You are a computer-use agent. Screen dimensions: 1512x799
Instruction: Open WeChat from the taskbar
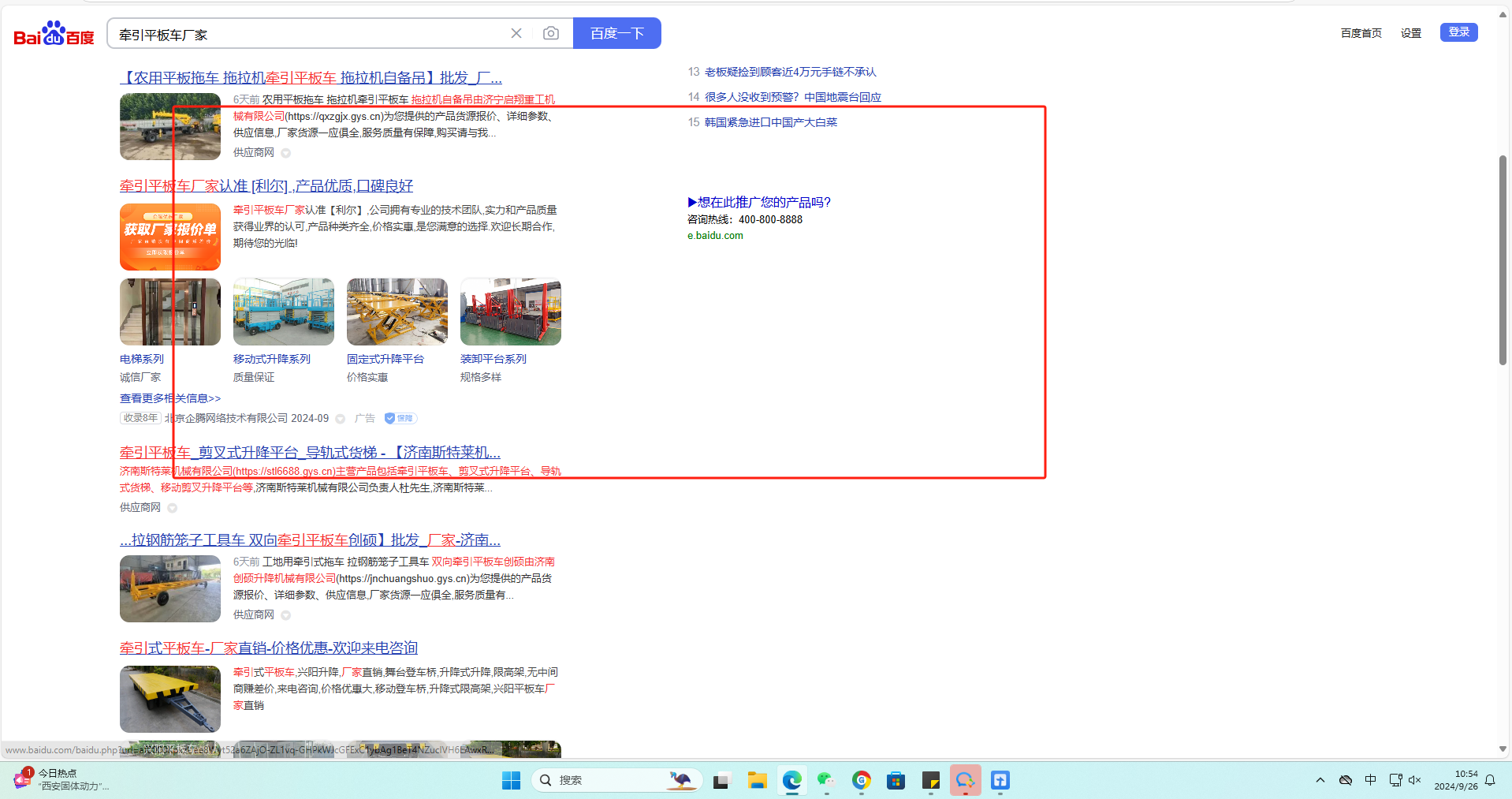point(826,780)
